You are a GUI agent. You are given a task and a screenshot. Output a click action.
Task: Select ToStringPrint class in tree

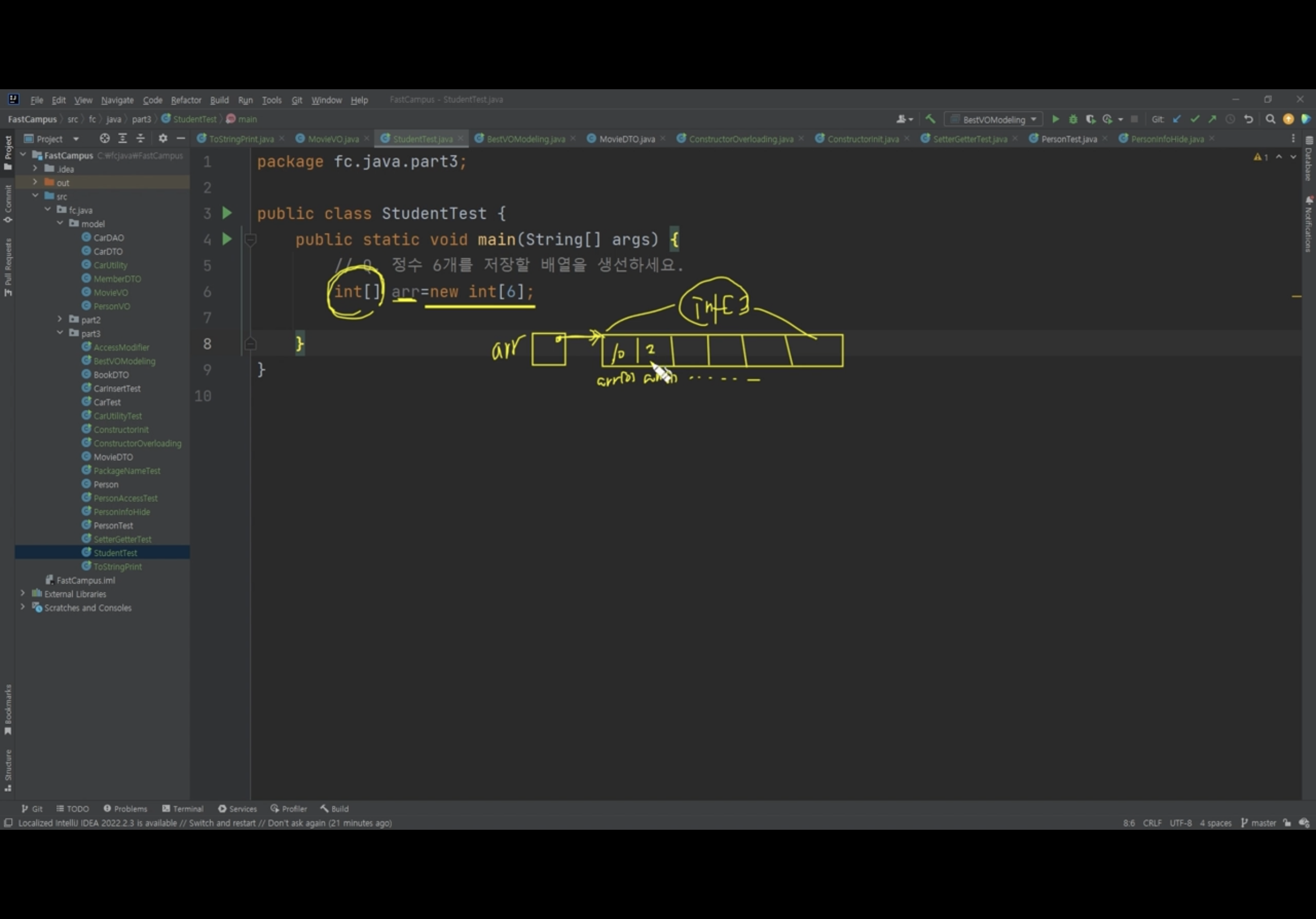[x=117, y=566]
